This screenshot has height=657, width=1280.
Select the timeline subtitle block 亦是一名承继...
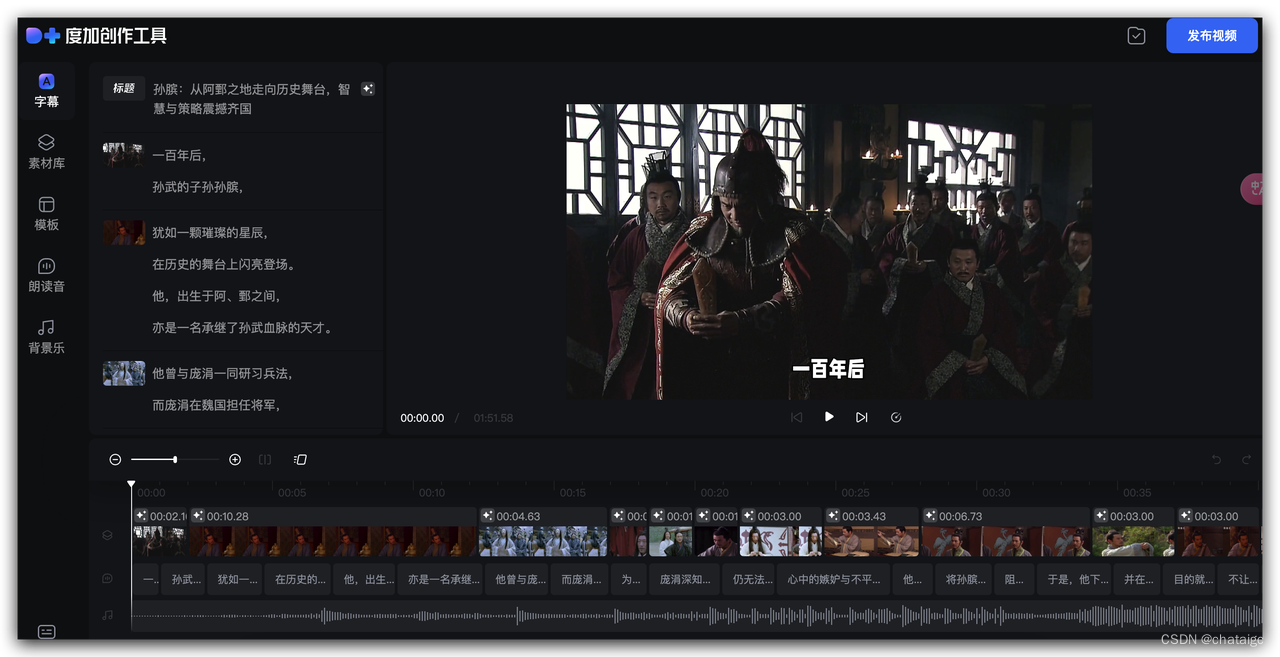pyautogui.click(x=439, y=579)
